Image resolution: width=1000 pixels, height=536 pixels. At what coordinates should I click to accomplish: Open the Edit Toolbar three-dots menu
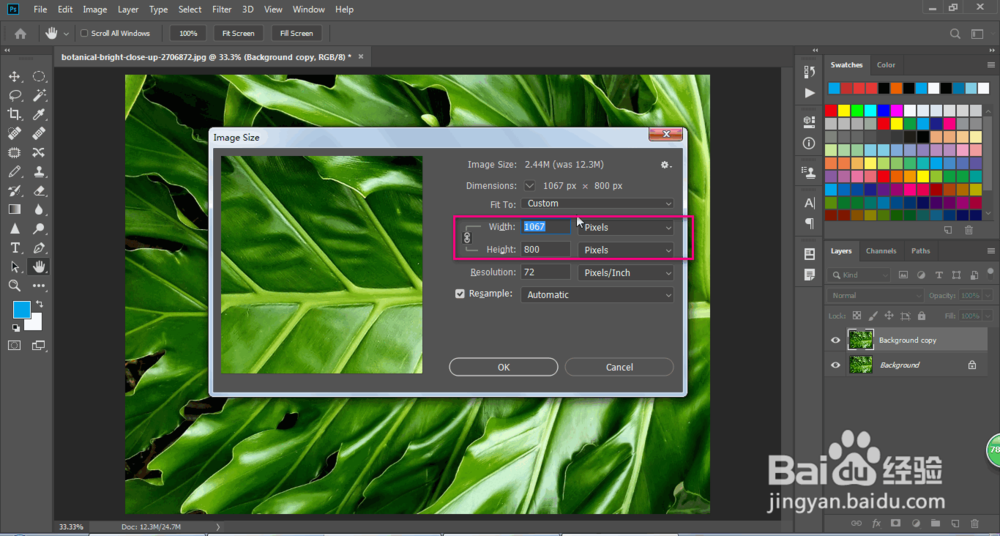(39, 285)
